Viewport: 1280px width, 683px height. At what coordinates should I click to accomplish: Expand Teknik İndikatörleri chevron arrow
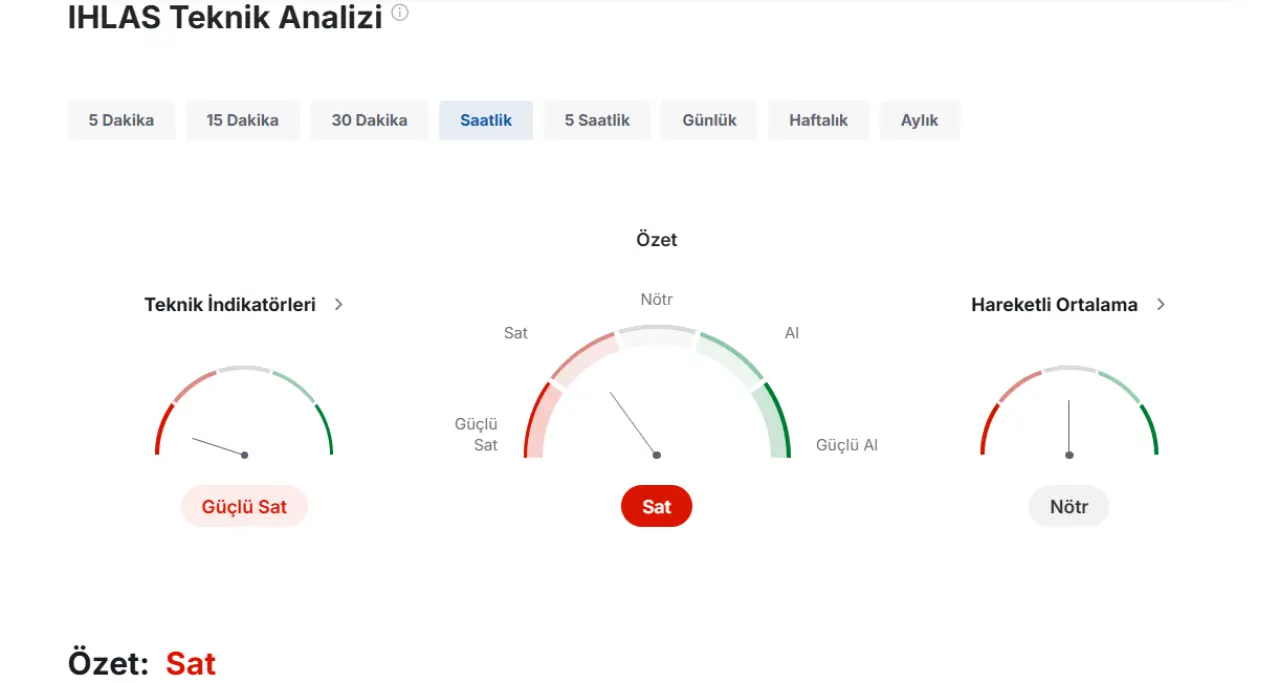click(x=339, y=304)
